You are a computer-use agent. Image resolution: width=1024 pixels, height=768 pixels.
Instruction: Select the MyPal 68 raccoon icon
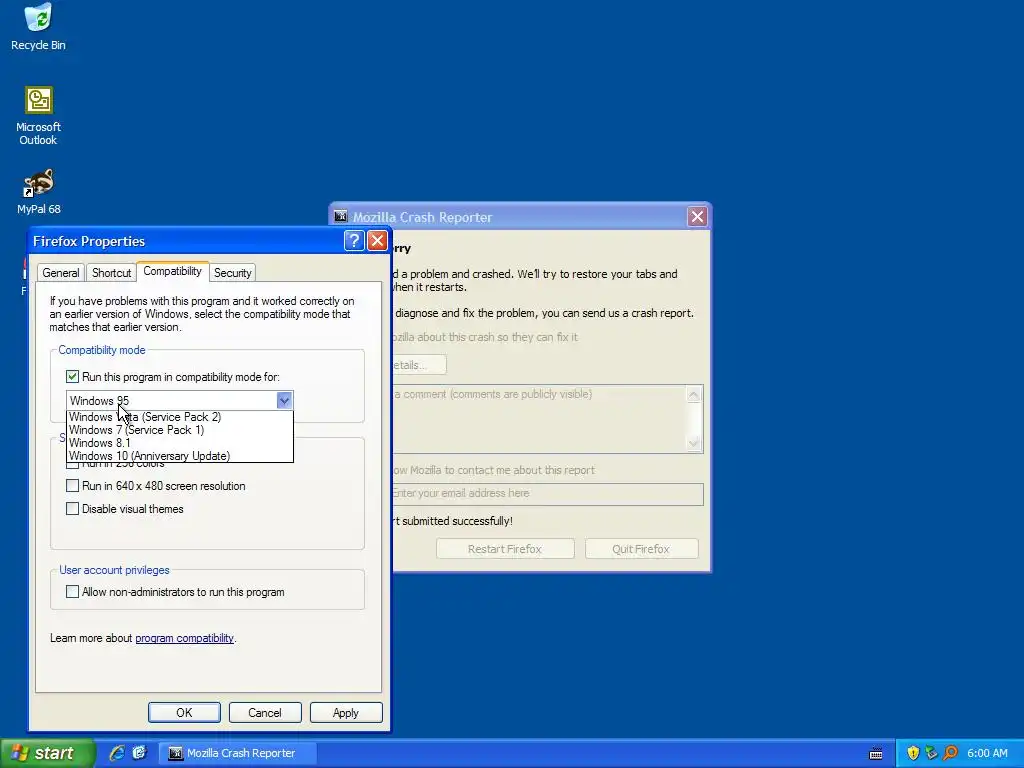coord(38,192)
